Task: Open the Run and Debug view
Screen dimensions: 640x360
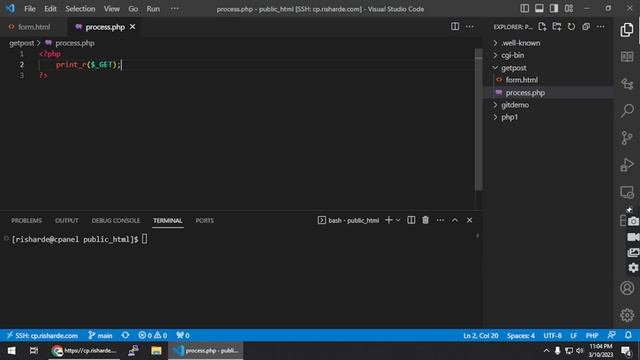Action: [627, 164]
